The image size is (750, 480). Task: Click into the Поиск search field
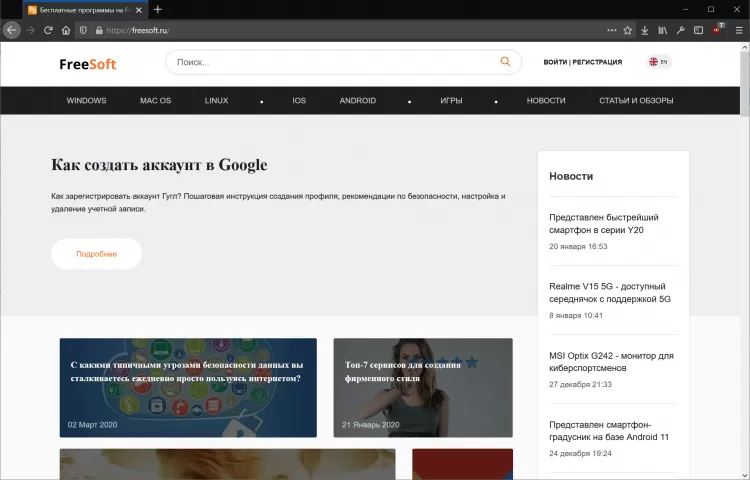[330, 62]
